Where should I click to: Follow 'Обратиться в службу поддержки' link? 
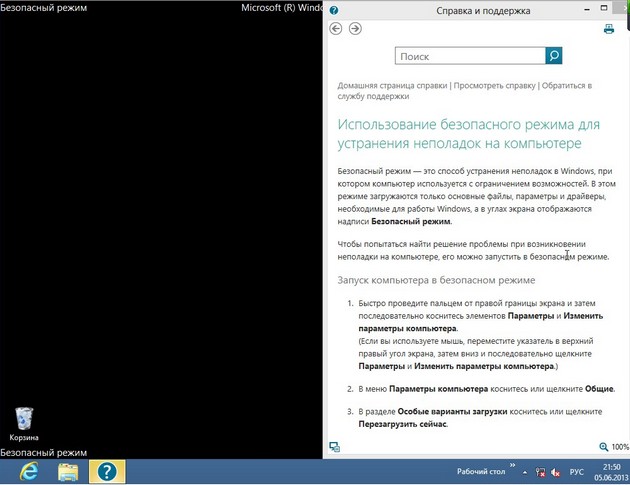[373, 96]
